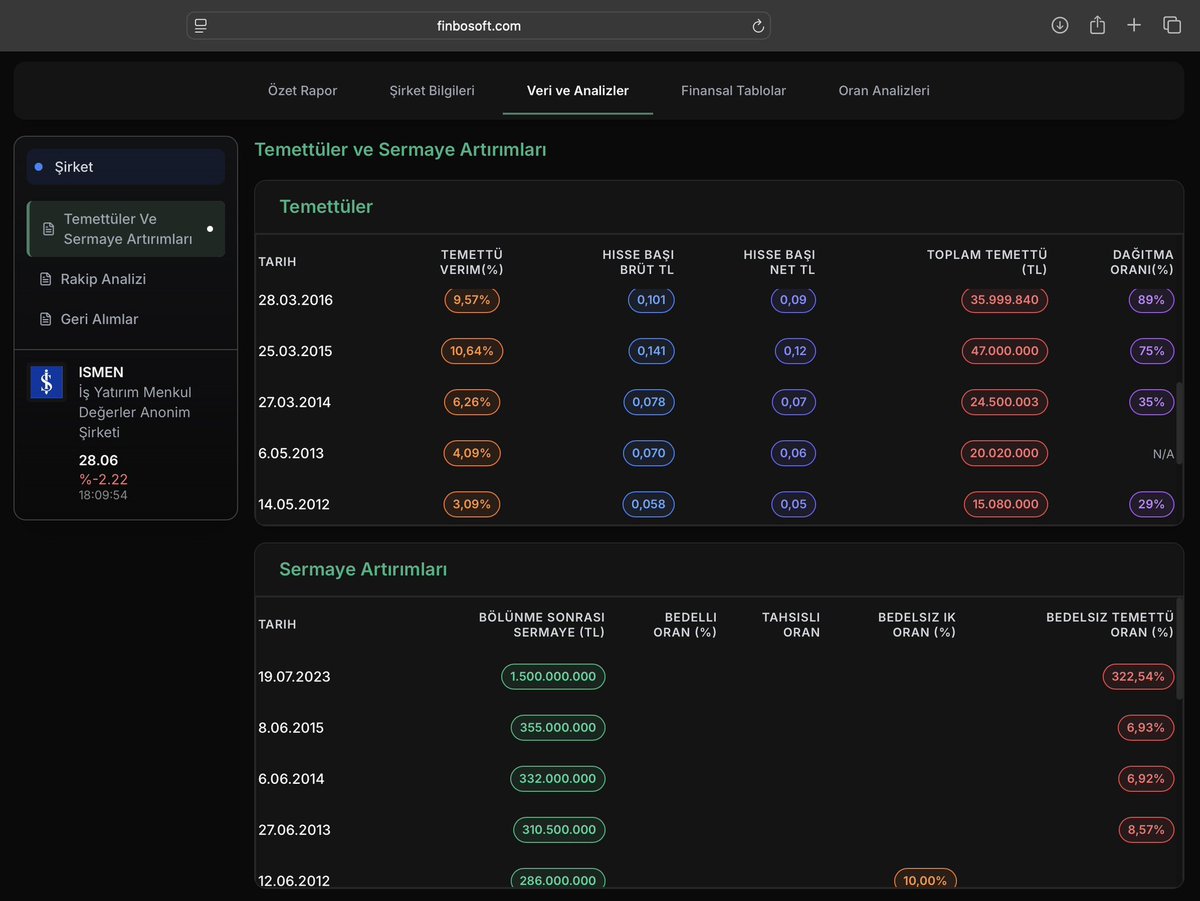Go to the Finansal Tablolar tab
Image resolution: width=1200 pixels, height=901 pixels.
click(x=734, y=90)
